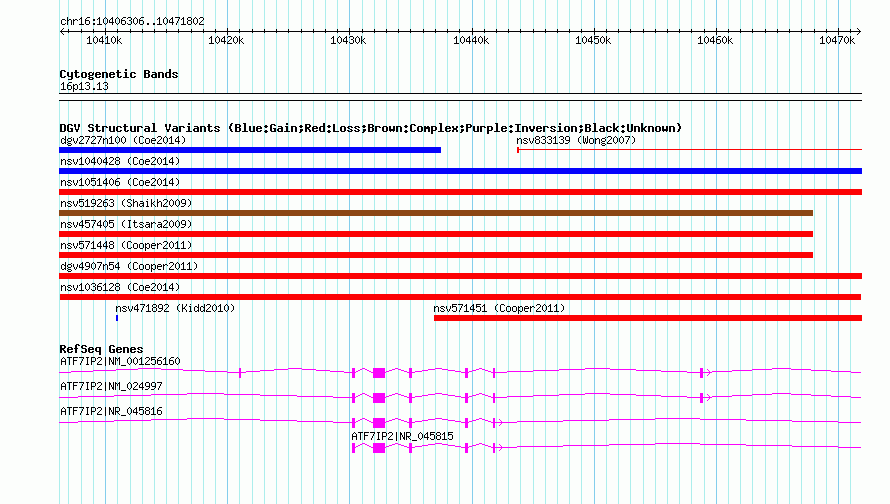Click the blue nsv1040428 gain bar
Image resolution: width=890 pixels, height=504 pixels.
coord(460,171)
